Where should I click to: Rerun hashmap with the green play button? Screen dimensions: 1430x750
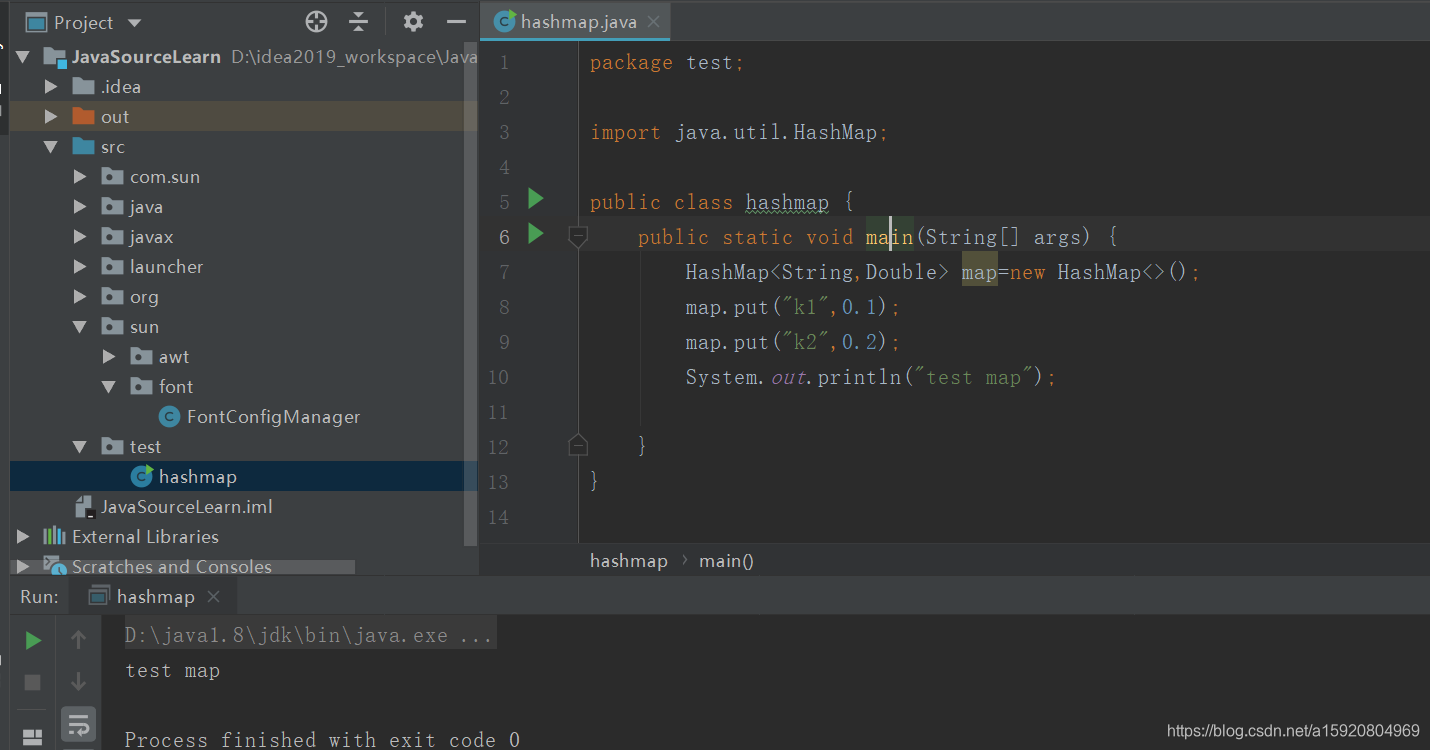33,640
